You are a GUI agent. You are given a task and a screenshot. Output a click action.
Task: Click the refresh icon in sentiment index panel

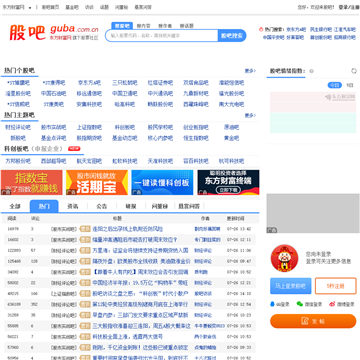(354, 71)
